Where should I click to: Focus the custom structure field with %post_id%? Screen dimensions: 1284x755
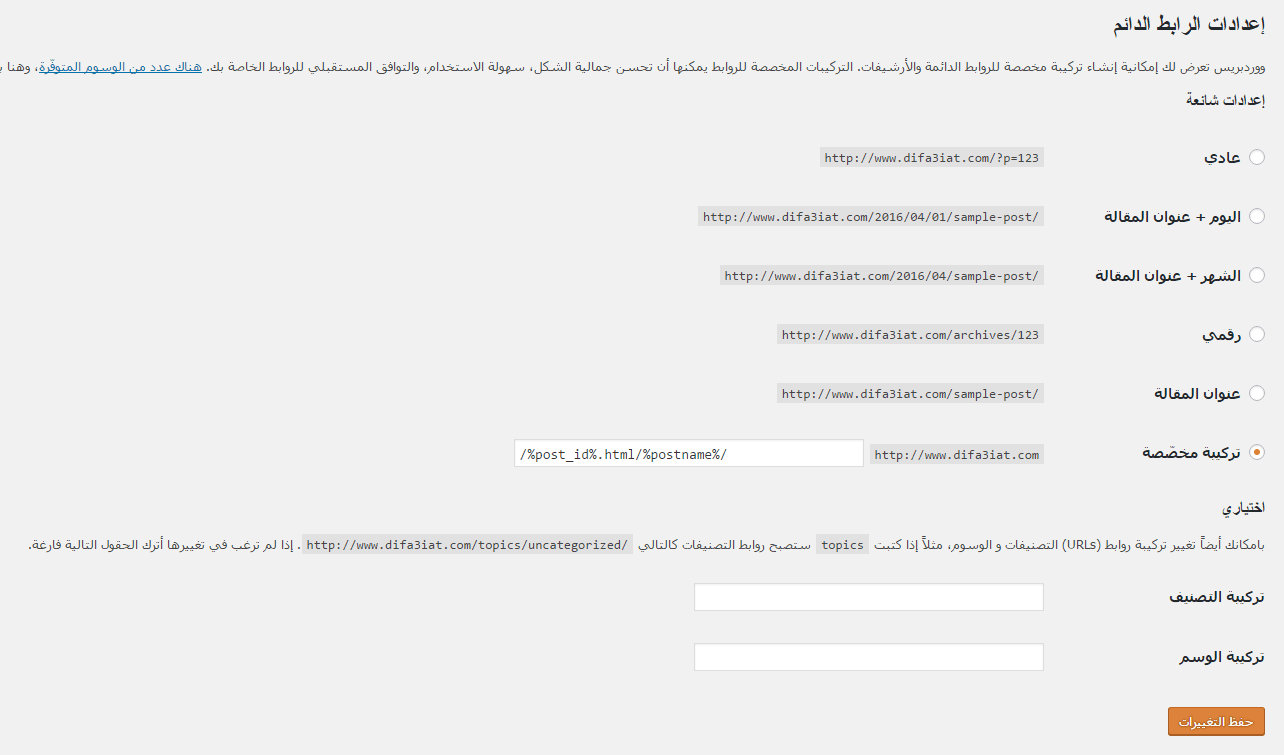[689, 453]
